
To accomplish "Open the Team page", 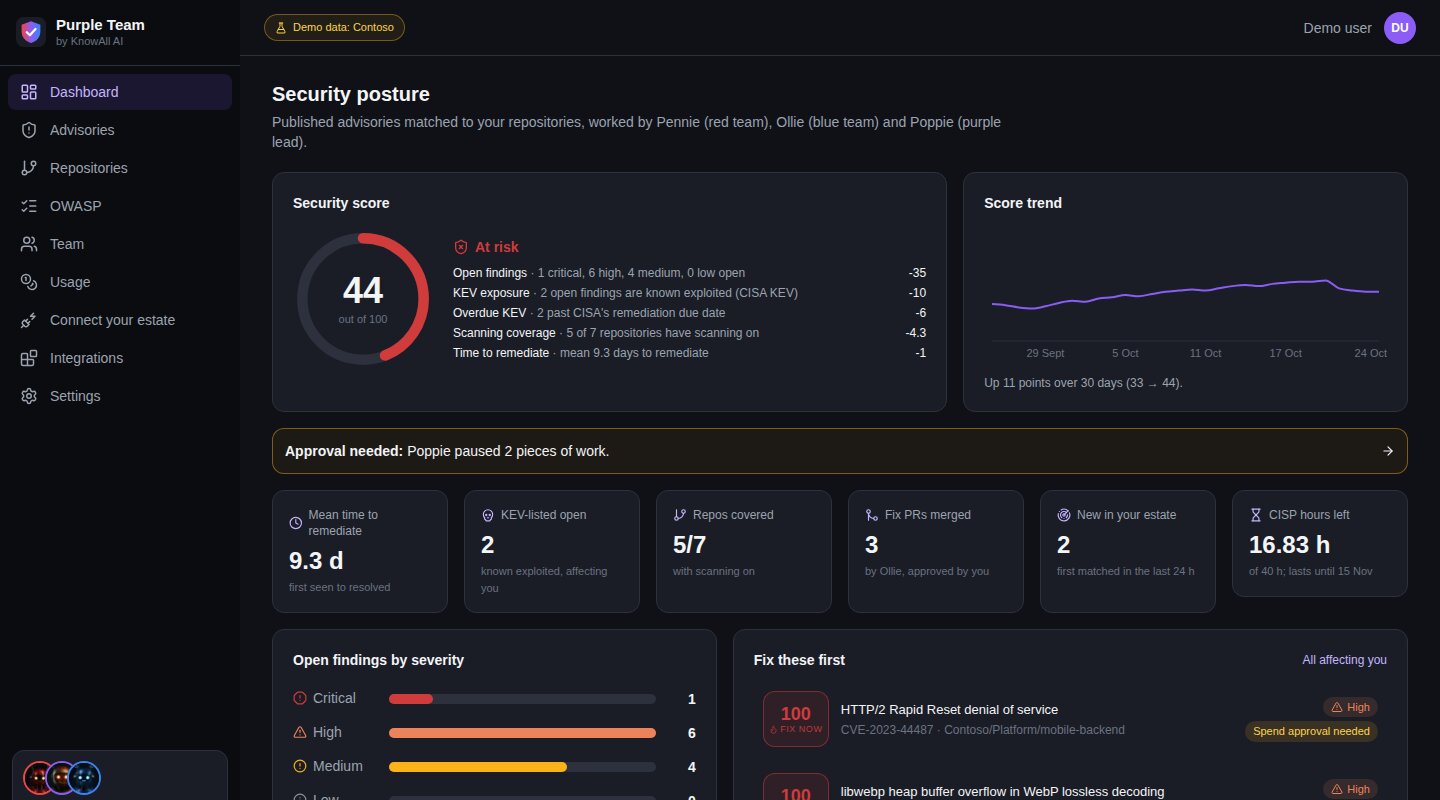I will [120, 244].
